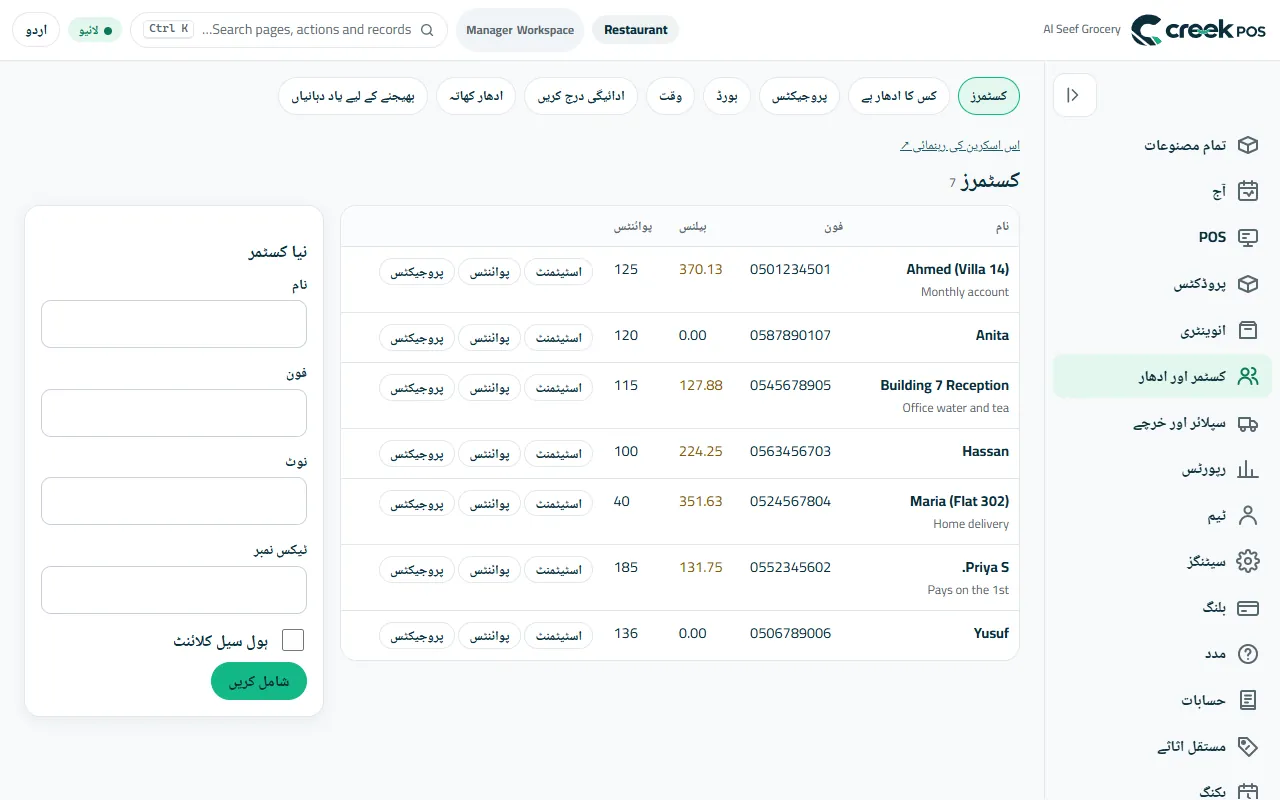1280x800 pixels.
Task: Switch to the Who Owes tab
Action: point(900,96)
